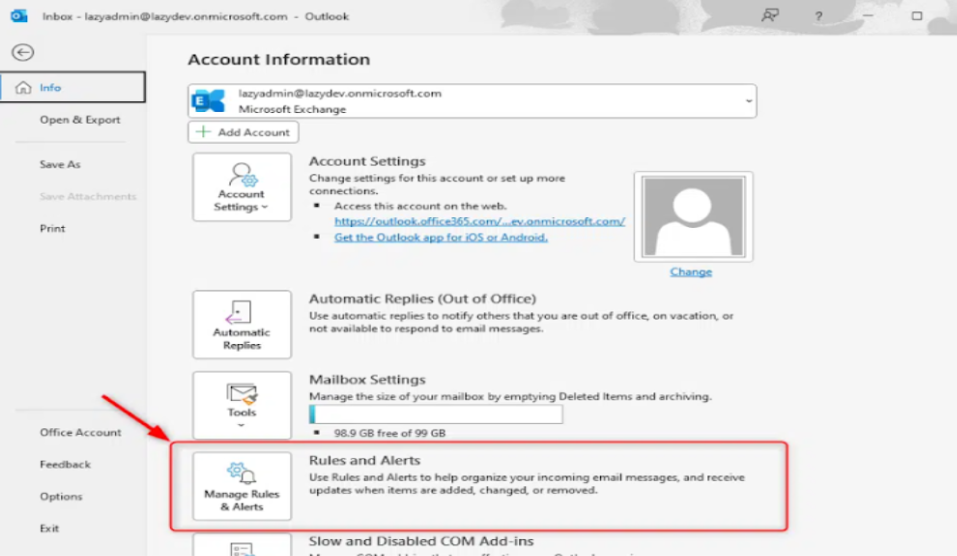
Task: Open the Feedback page
Action: point(65,464)
